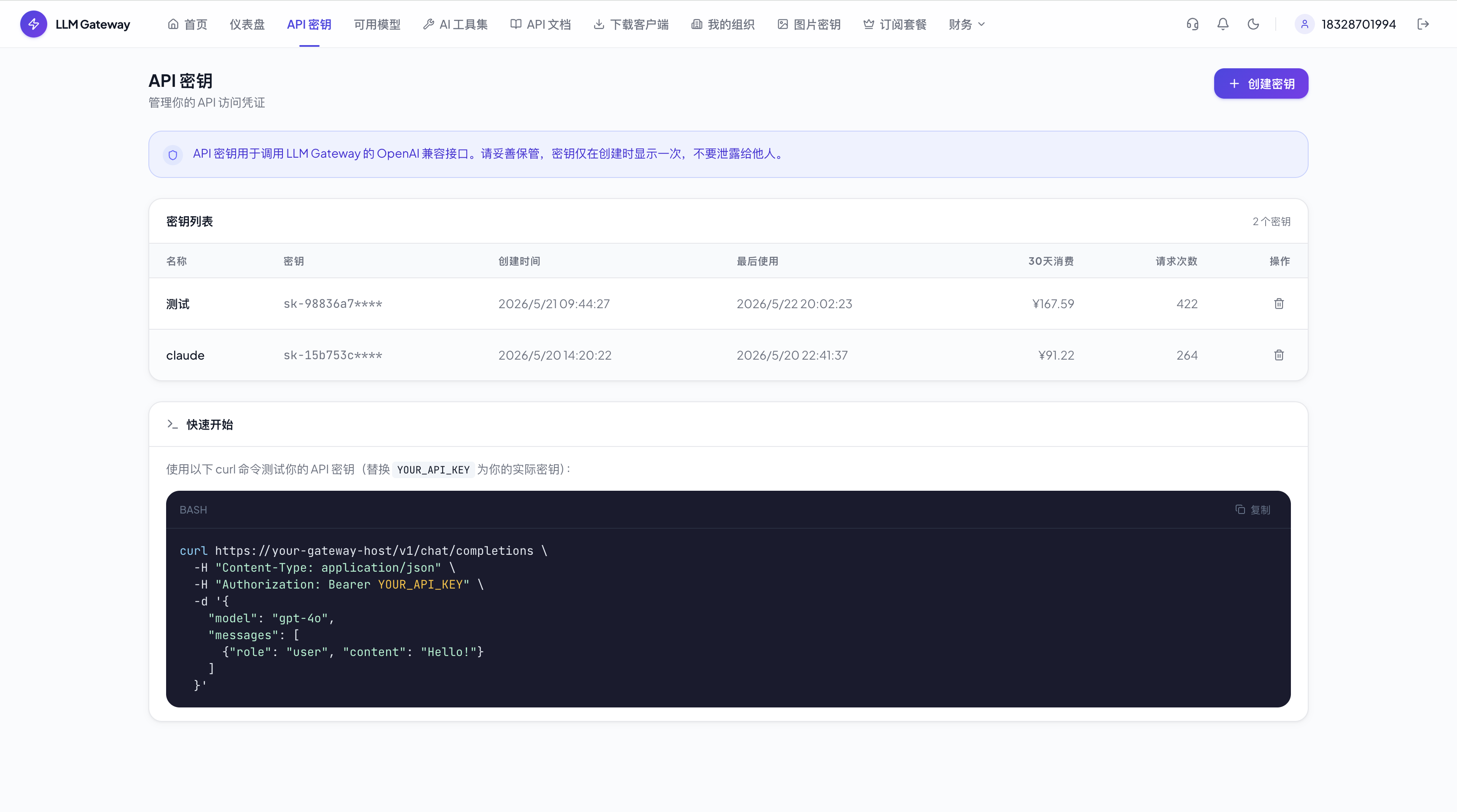Click creation time 2026/5/21 09:44:27

coord(554,304)
